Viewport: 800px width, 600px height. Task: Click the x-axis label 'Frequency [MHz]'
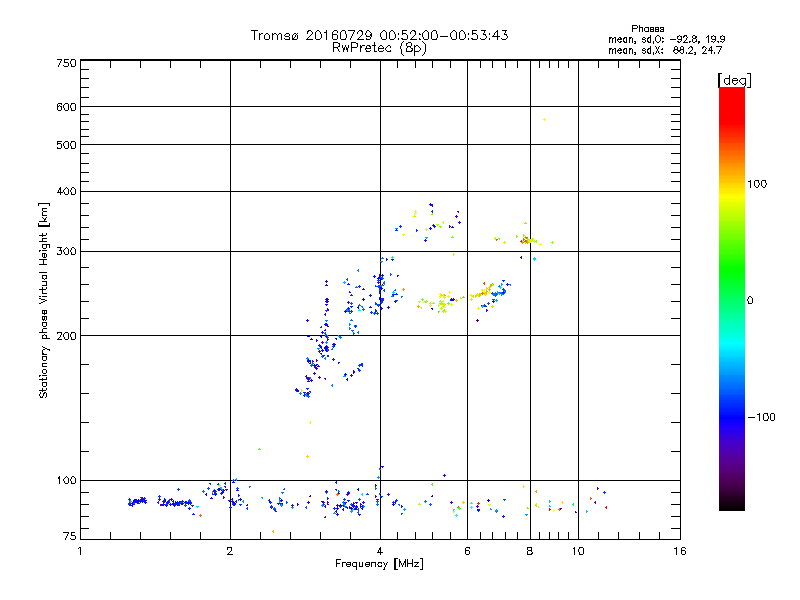click(379, 564)
